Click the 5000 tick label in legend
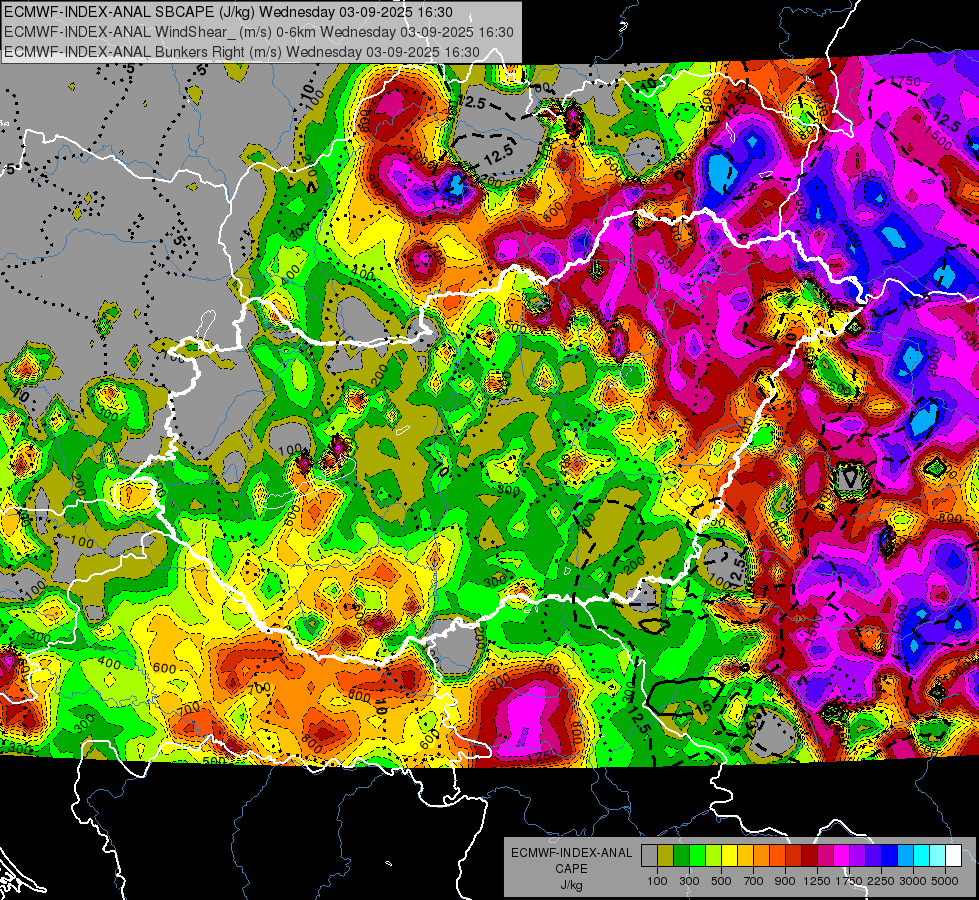The width and height of the screenshot is (979, 900). click(945, 881)
